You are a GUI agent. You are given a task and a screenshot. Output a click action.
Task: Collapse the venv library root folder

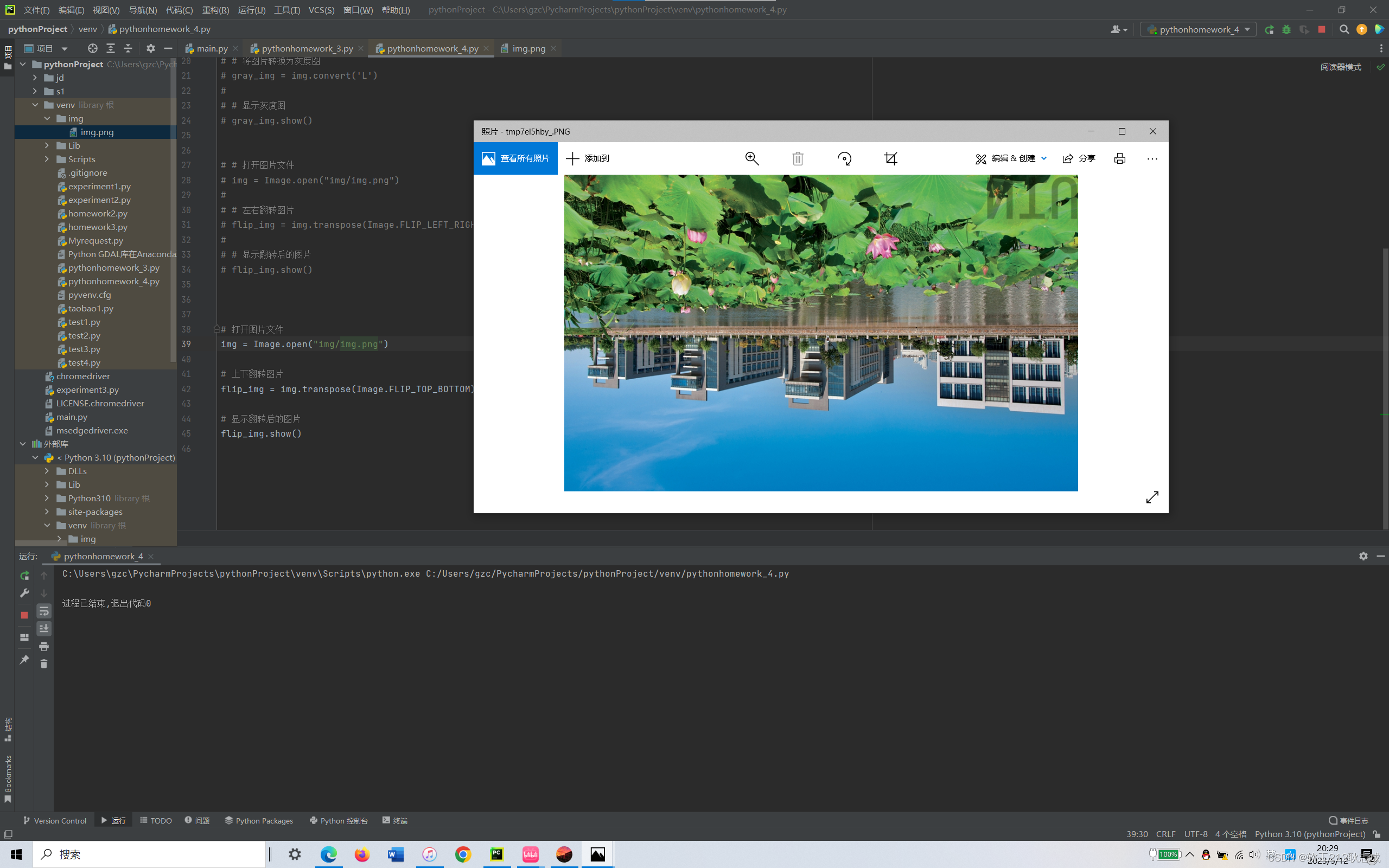pyautogui.click(x=35, y=105)
